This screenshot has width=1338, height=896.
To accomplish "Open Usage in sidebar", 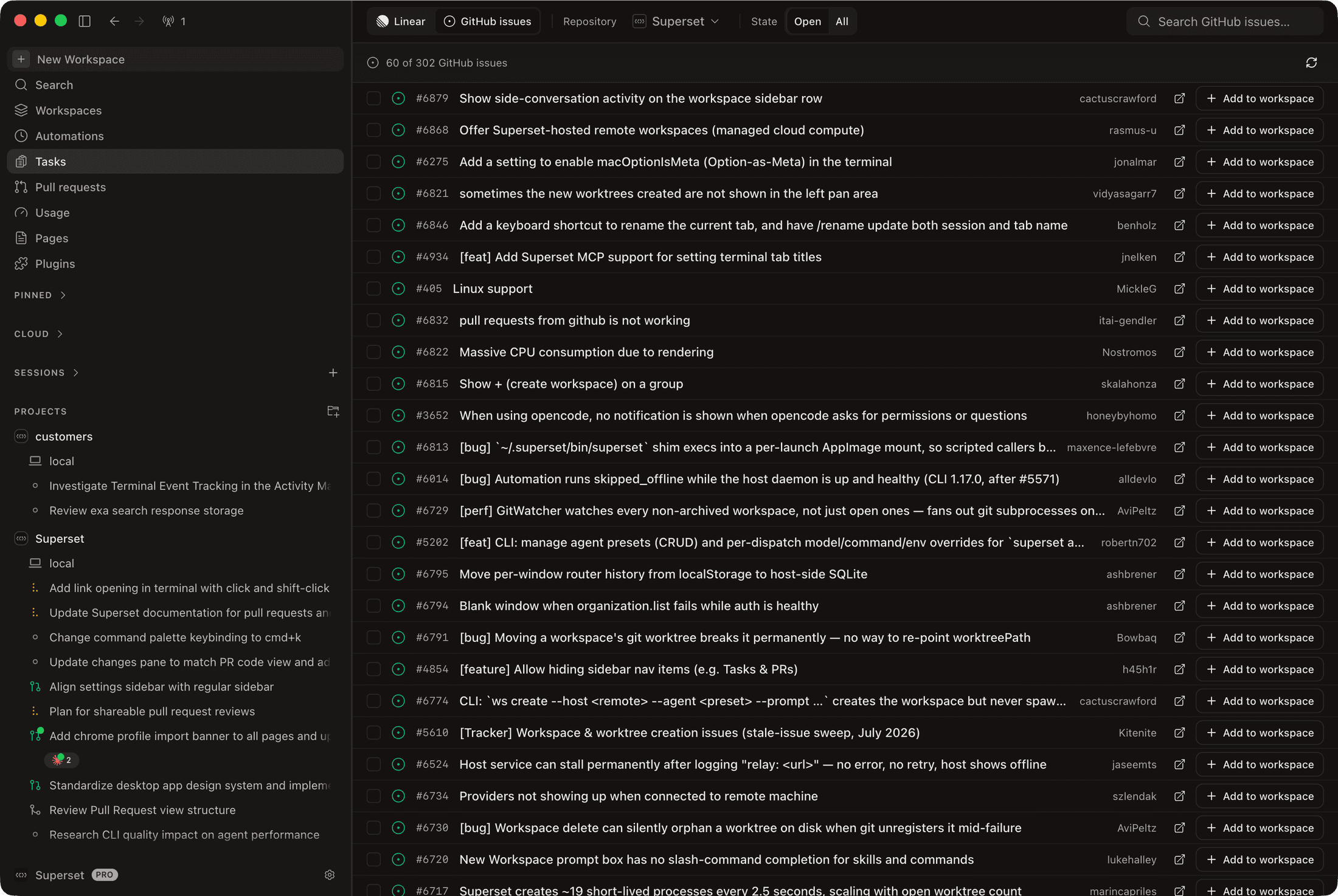I will coord(175,213).
